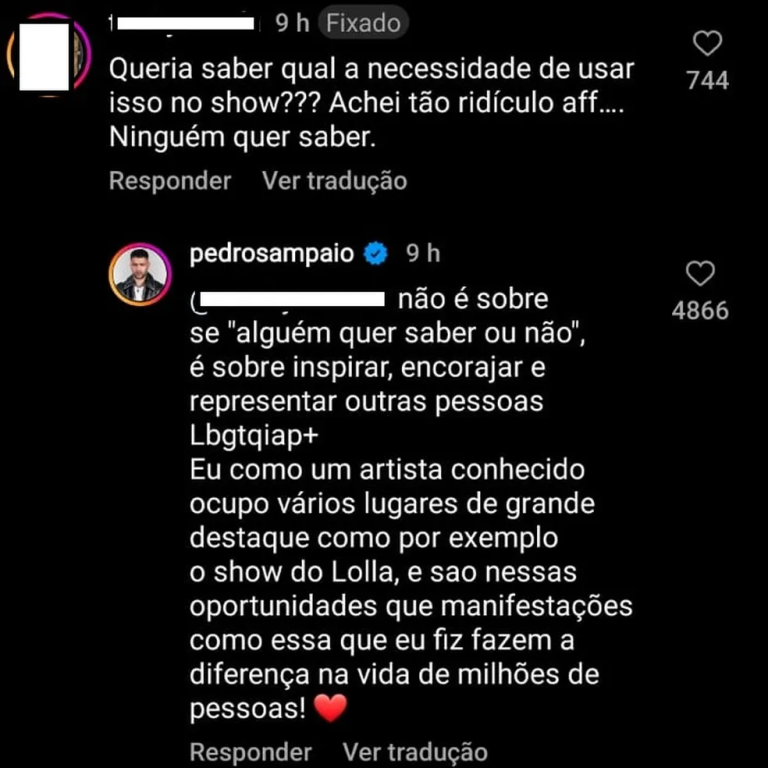View the 4866 likes count on the reply

tap(700, 311)
